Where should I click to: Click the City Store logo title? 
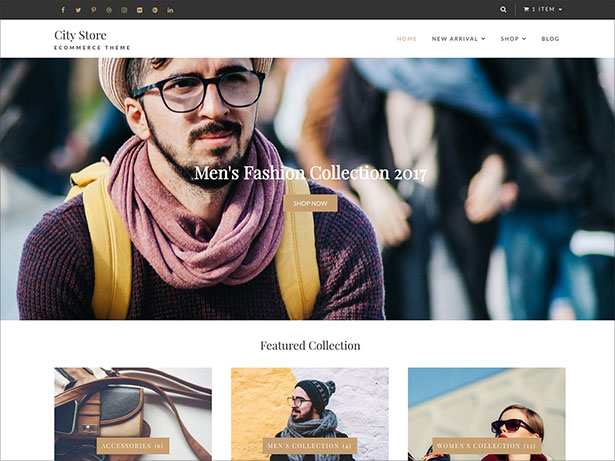[x=80, y=35]
